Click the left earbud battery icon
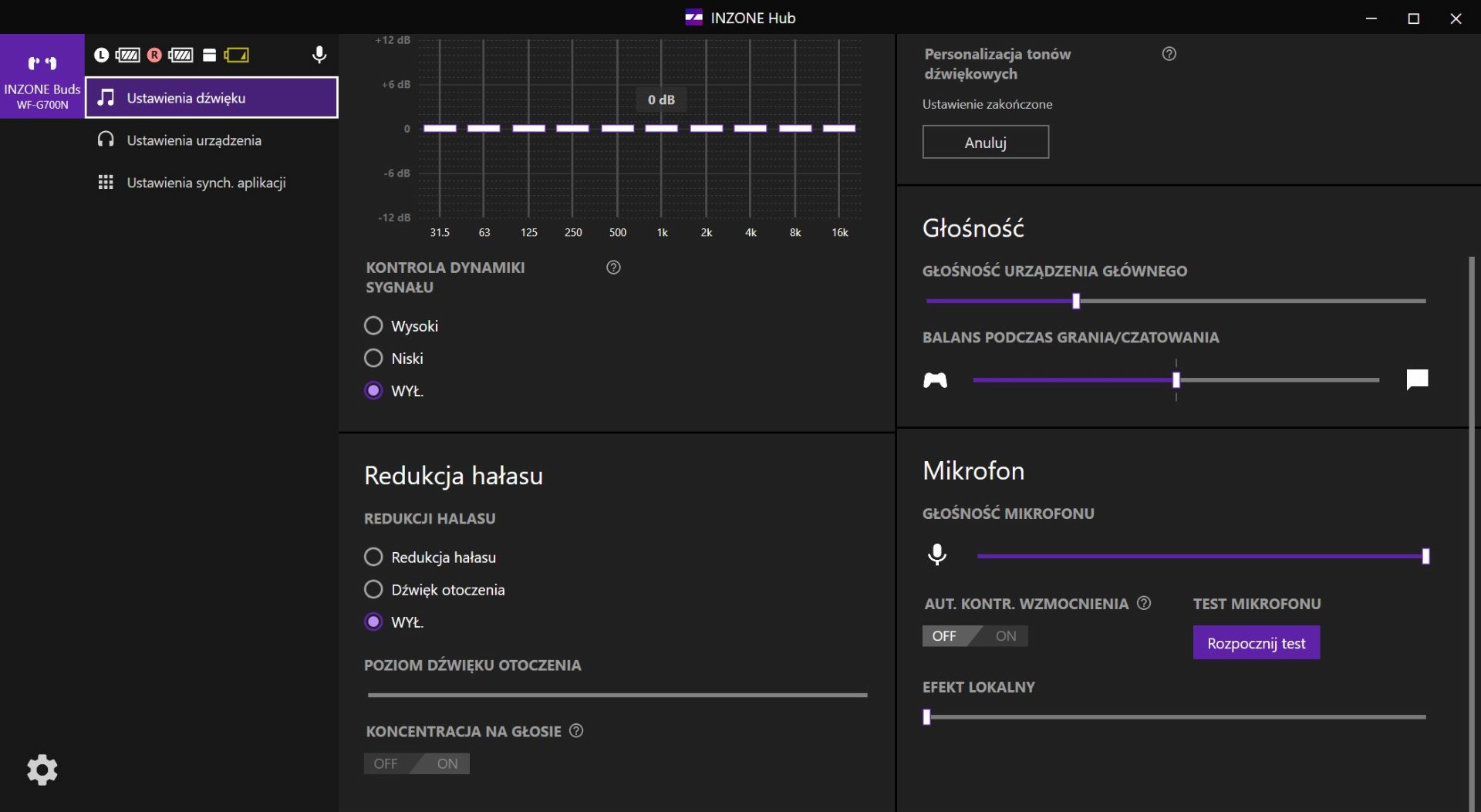Screen dimensions: 1481x812 pyautogui.click(x=127, y=55)
